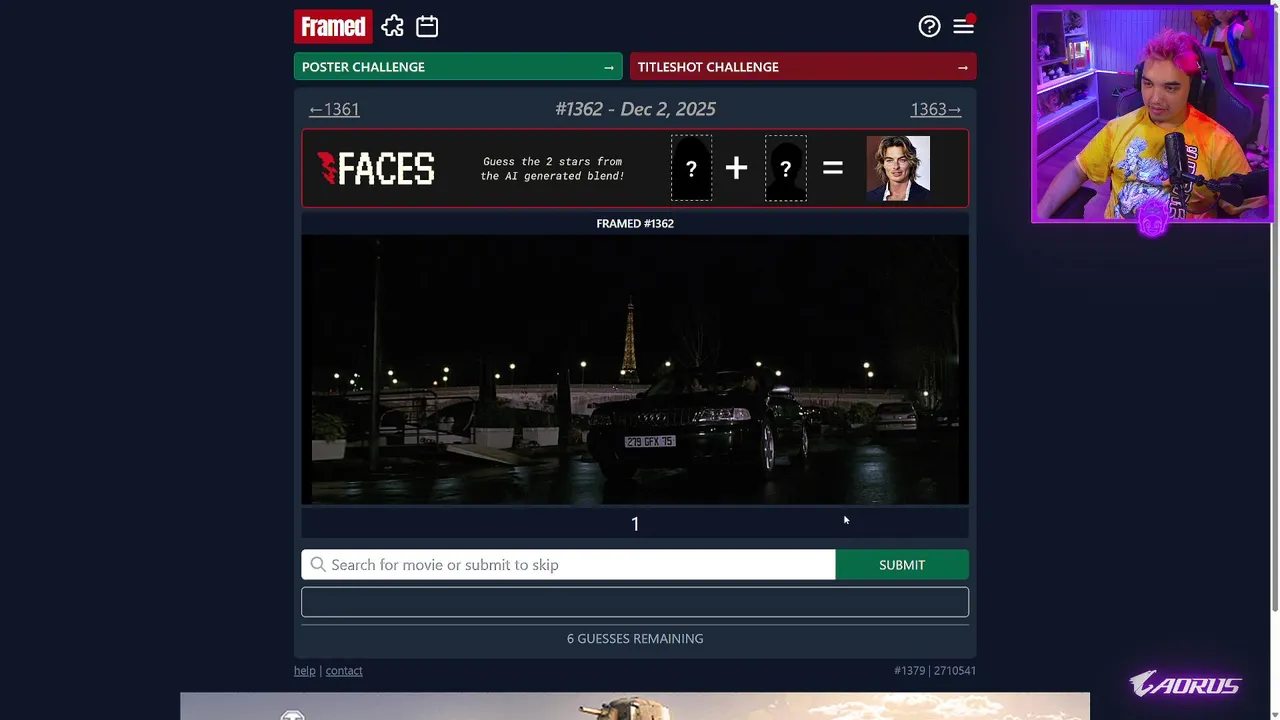The image size is (1280, 720).
Task: Click the 'FRAMED #1362' label
Action: 635,224
